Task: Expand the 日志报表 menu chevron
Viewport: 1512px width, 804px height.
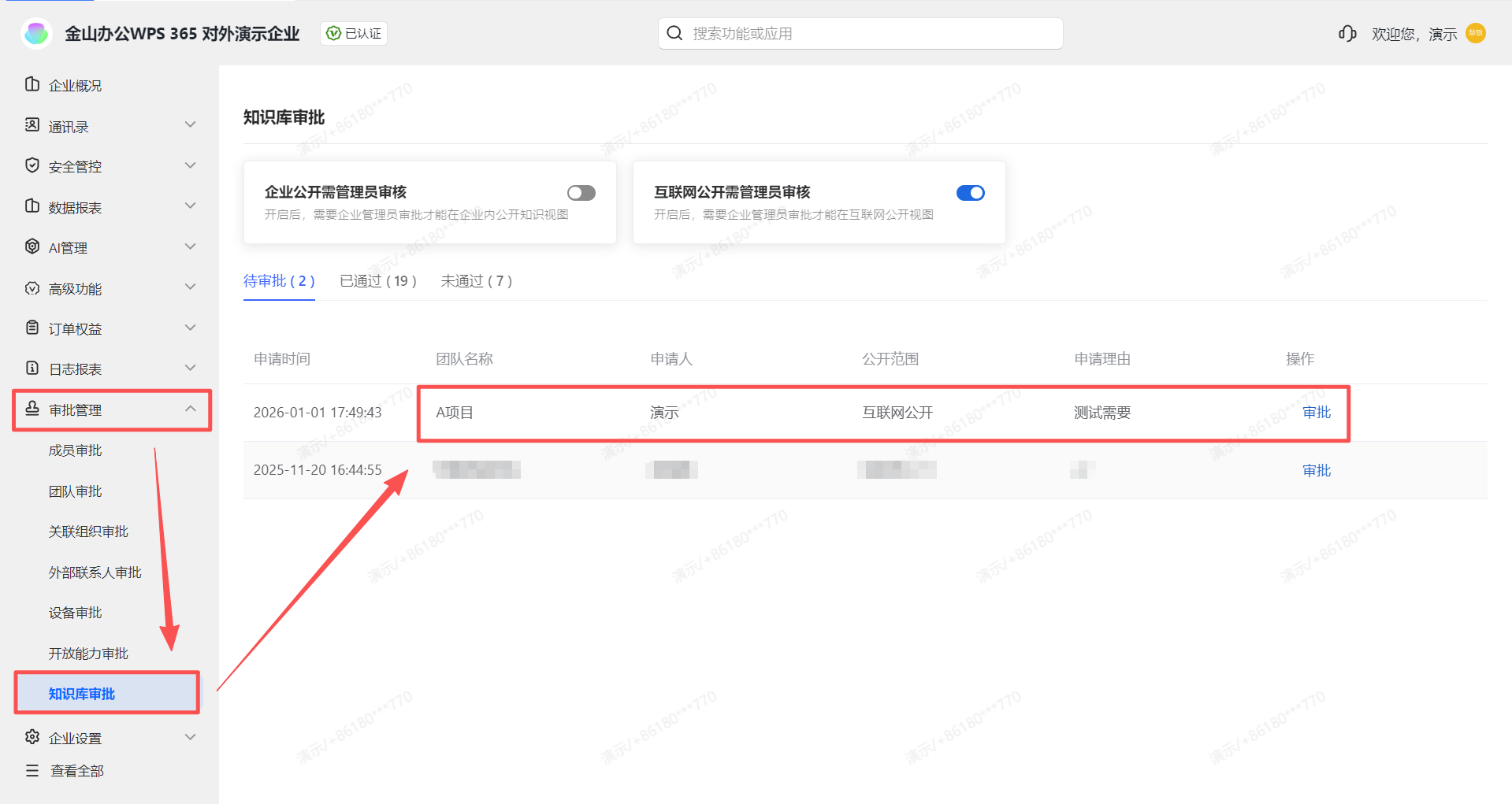Action: pos(190,368)
